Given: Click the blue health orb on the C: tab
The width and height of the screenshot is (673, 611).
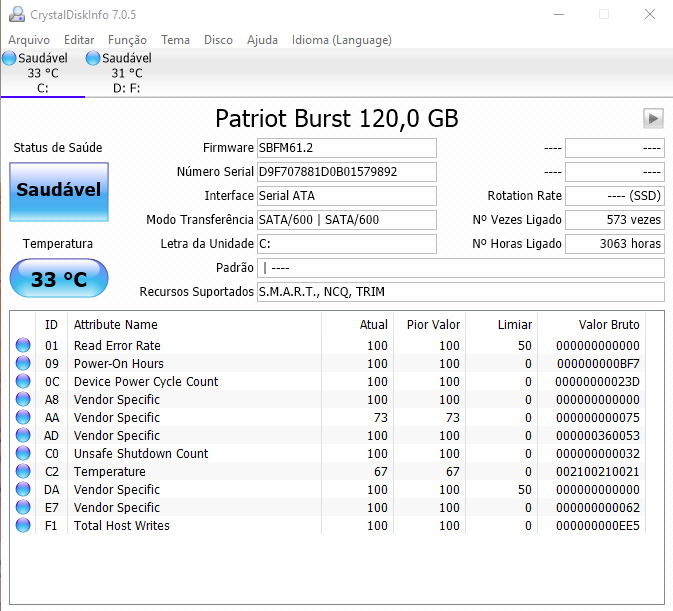Looking at the screenshot, I should tap(9, 58).
